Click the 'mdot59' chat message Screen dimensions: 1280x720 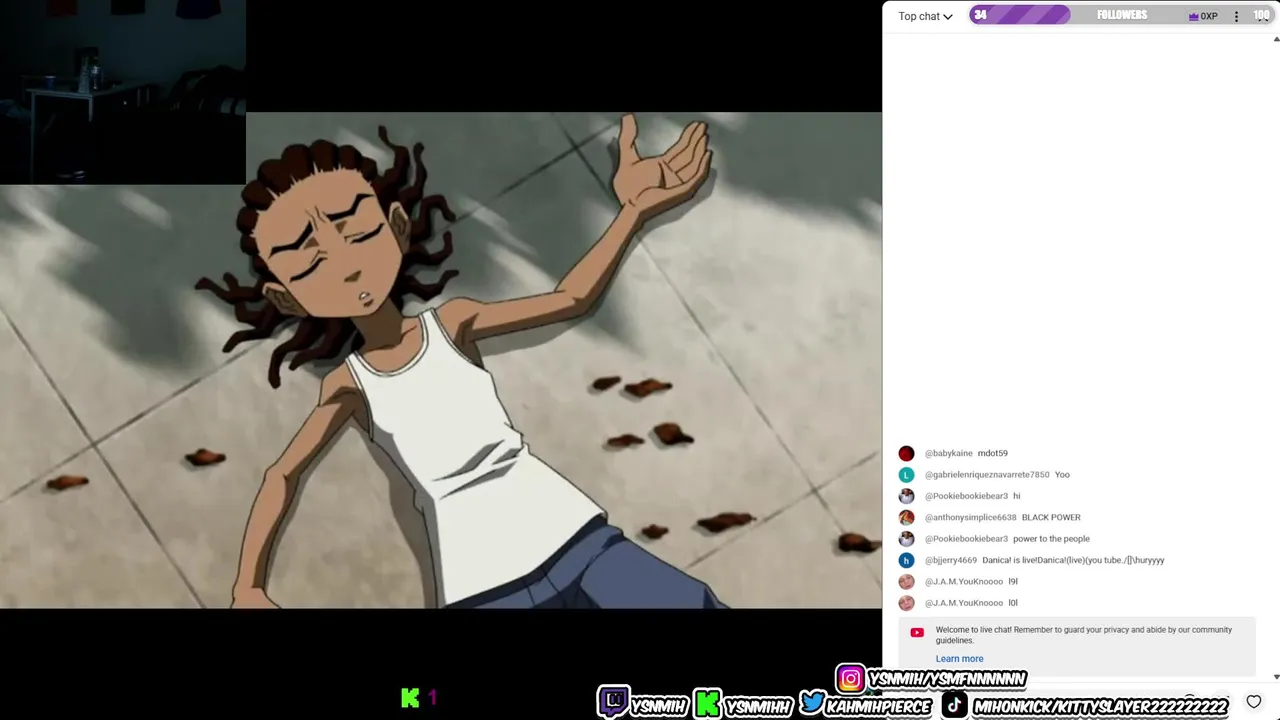pyautogui.click(x=992, y=453)
